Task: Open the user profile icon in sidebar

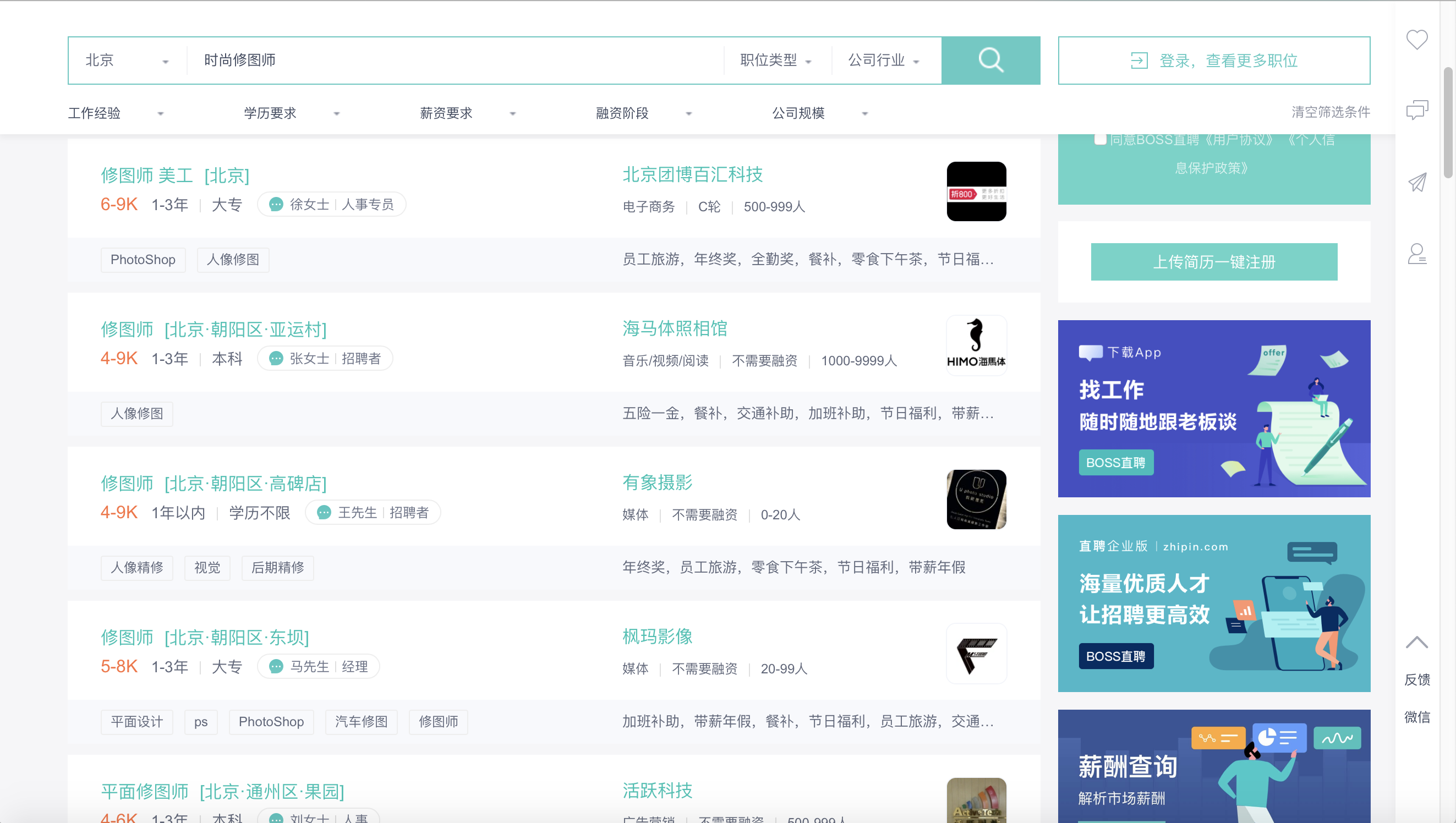Action: [x=1416, y=254]
